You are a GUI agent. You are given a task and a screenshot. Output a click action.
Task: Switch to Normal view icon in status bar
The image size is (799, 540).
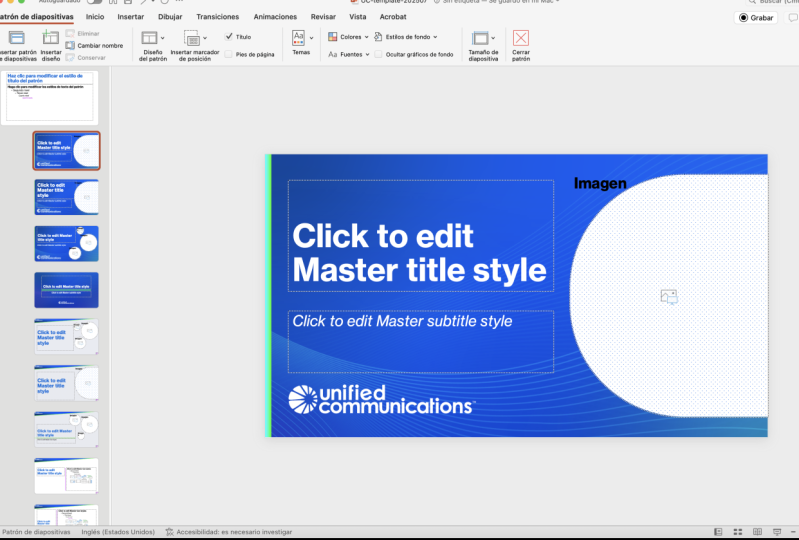pos(718,532)
